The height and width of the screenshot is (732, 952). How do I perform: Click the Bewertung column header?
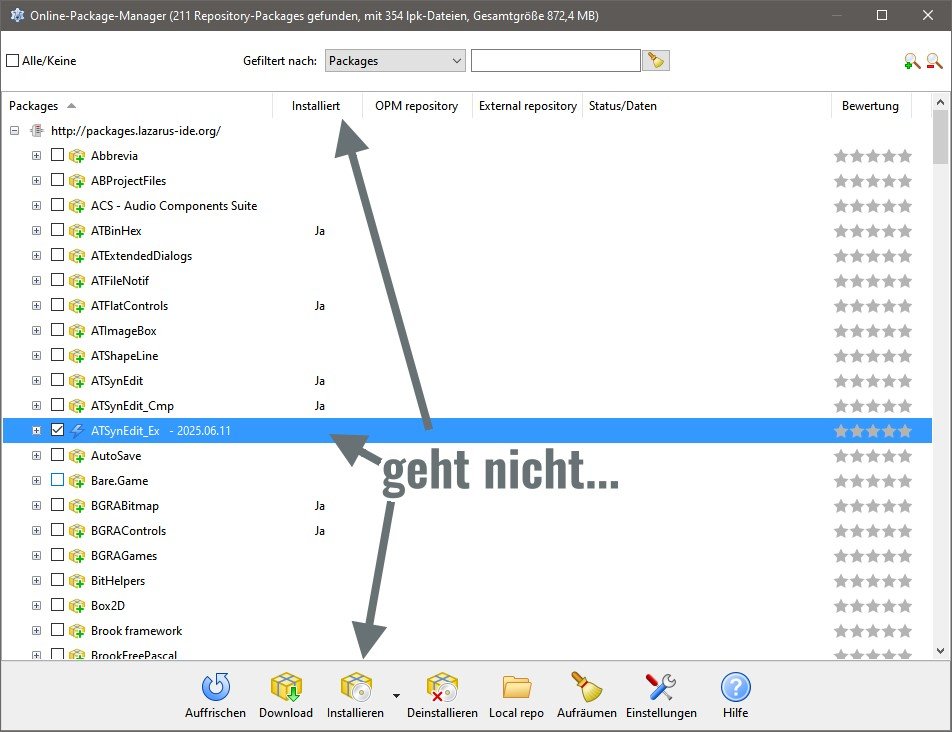tap(871, 106)
